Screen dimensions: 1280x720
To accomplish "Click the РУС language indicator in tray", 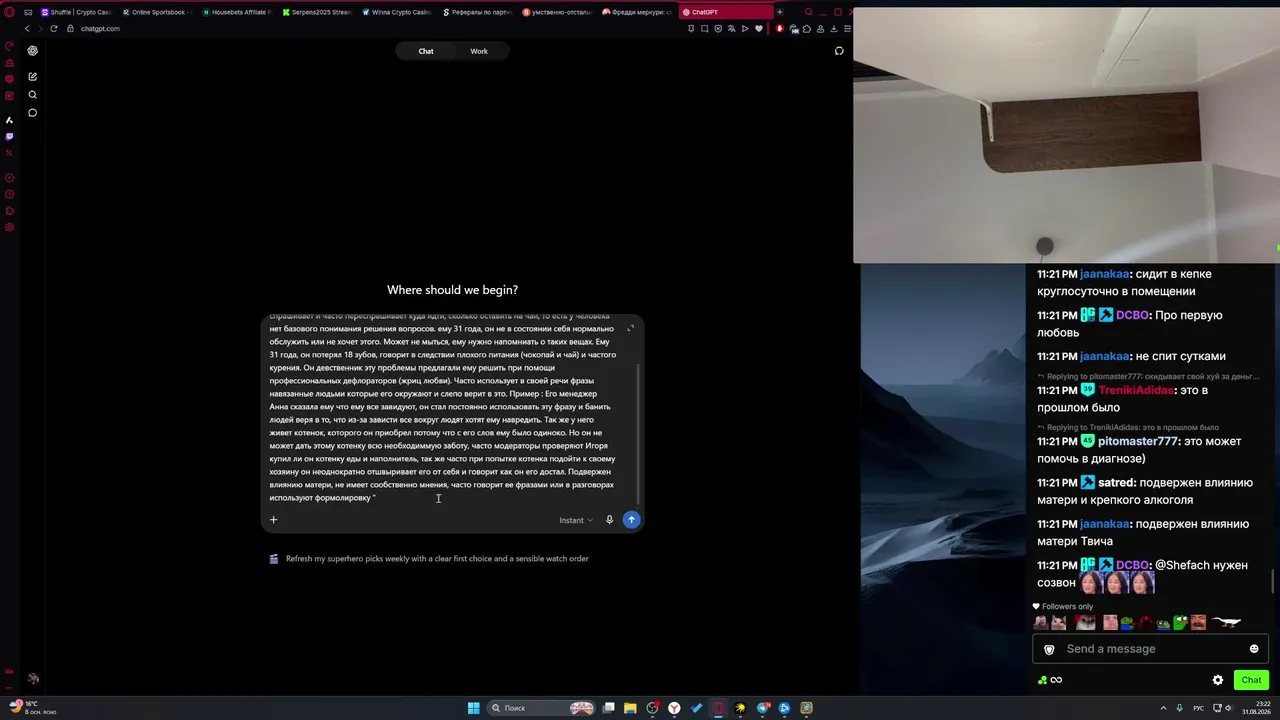I will 1199,708.
